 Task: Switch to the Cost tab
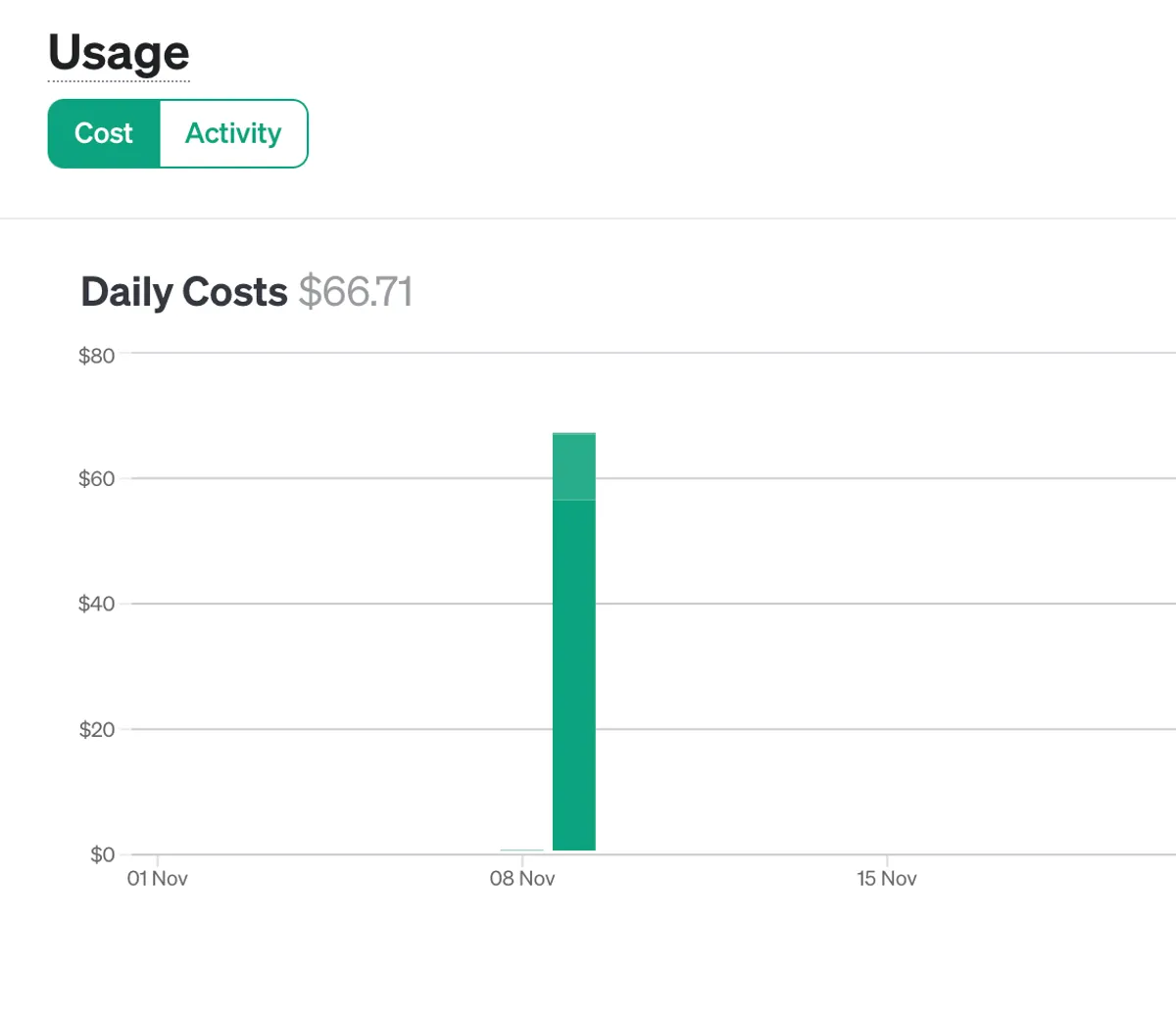pyautogui.click(x=104, y=133)
